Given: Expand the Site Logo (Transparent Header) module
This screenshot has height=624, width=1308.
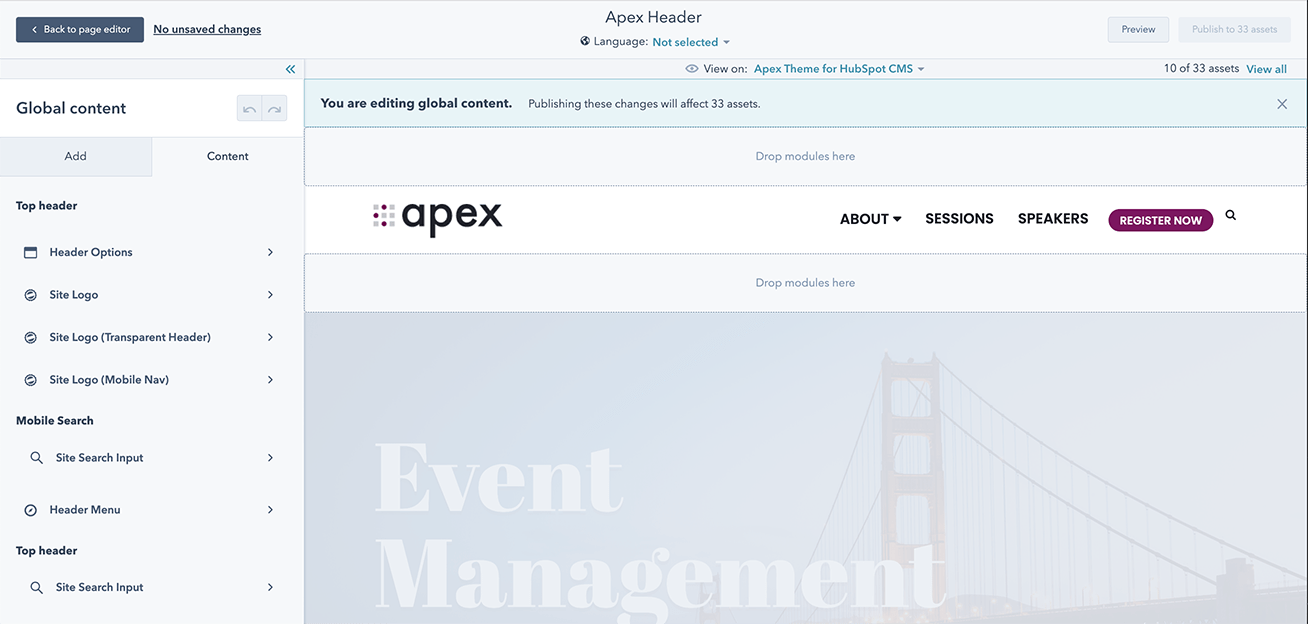Looking at the screenshot, I should coord(270,338).
